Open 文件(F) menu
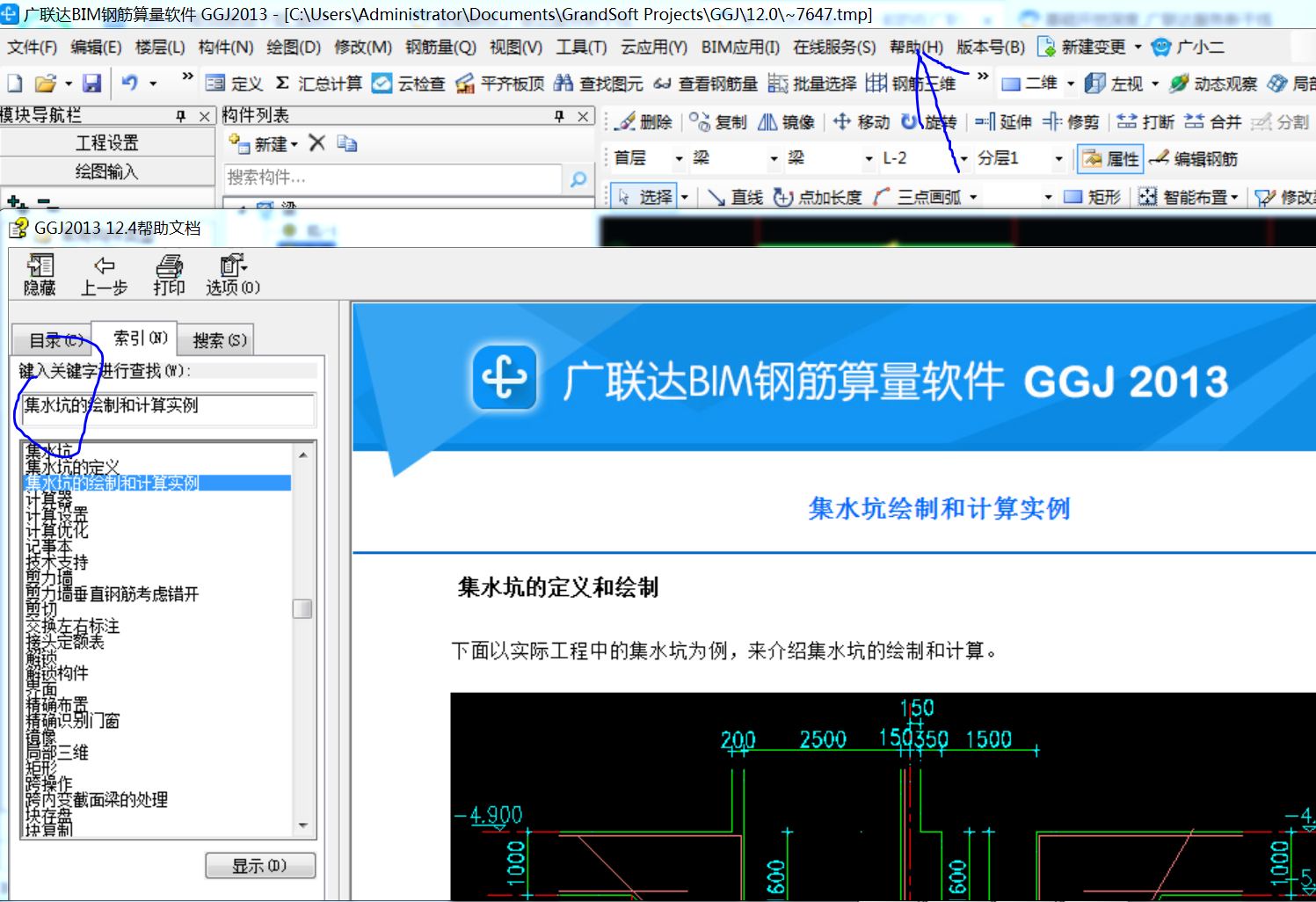 pos(32,47)
